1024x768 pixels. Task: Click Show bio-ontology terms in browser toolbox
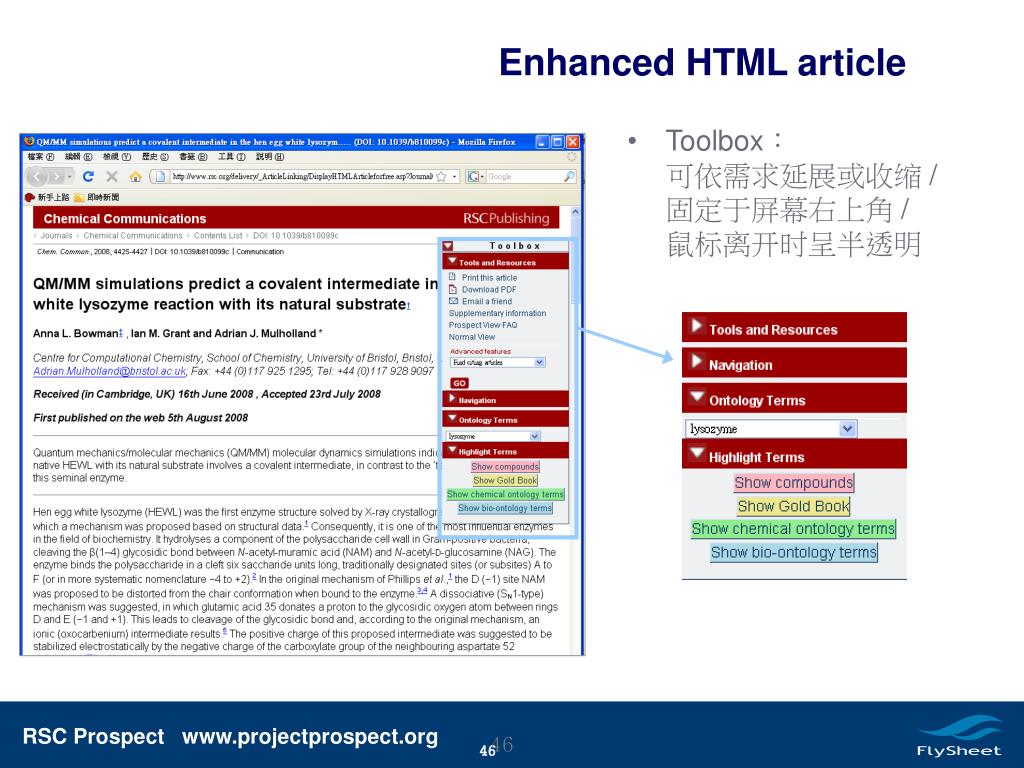[x=505, y=508]
